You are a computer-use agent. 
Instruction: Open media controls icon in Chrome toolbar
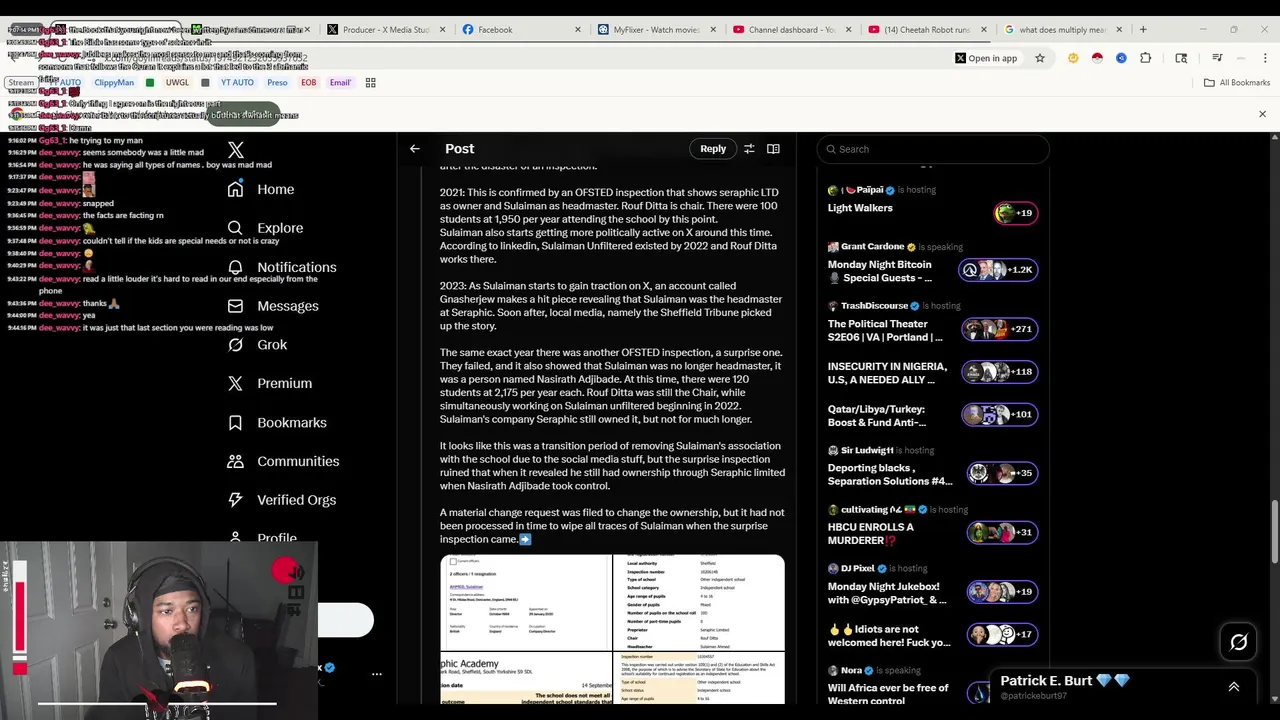1217,58
